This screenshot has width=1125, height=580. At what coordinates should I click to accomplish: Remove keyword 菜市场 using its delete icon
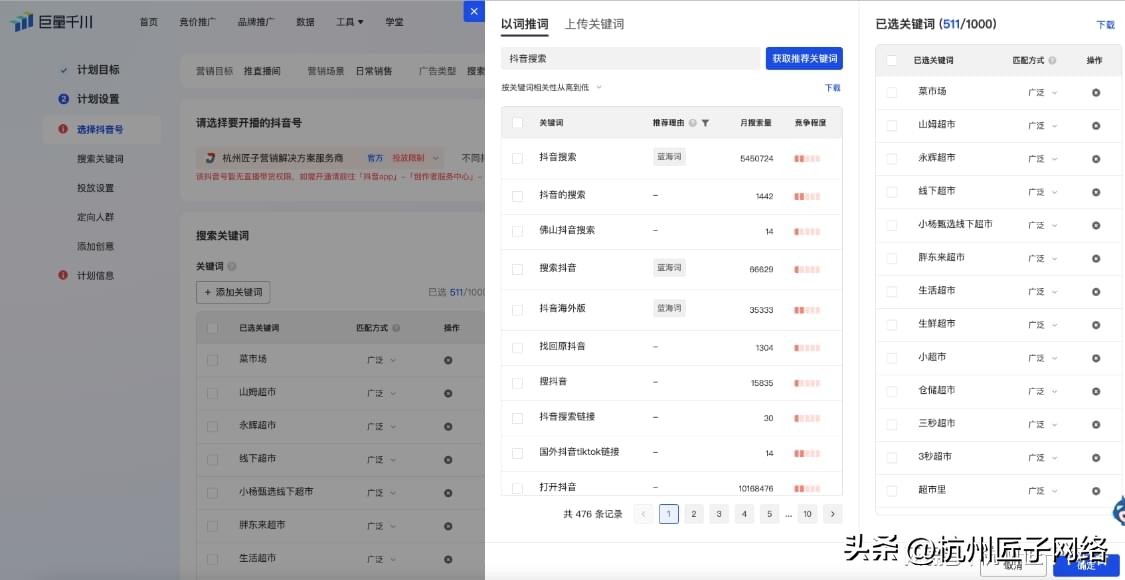click(x=1095, y=91)
